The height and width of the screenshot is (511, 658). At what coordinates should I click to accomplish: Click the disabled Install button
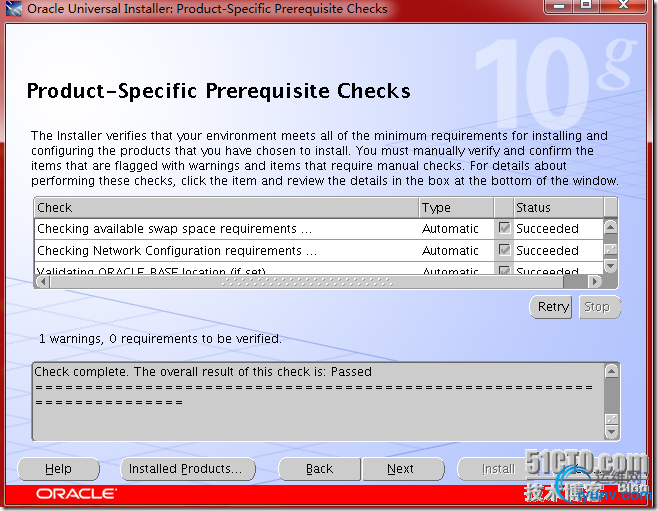pos(498,468)
